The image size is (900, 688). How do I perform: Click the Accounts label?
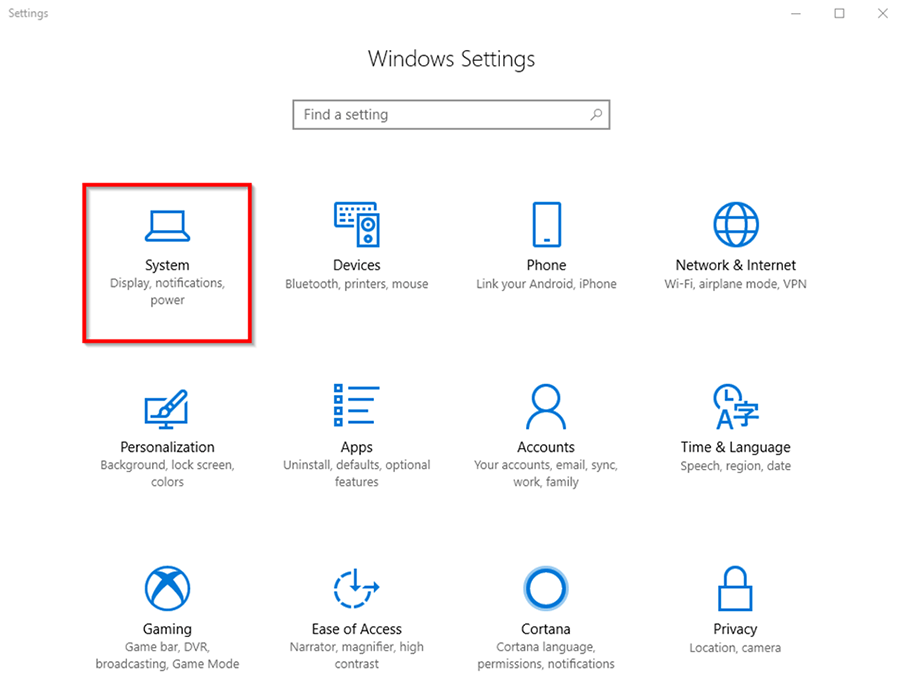546,447
